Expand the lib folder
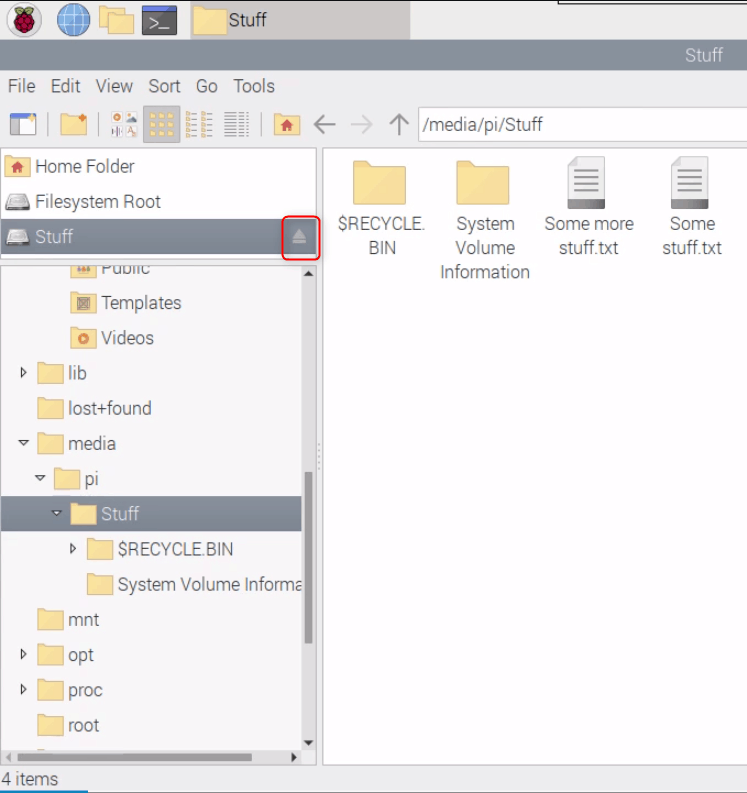 coord(23,373)
